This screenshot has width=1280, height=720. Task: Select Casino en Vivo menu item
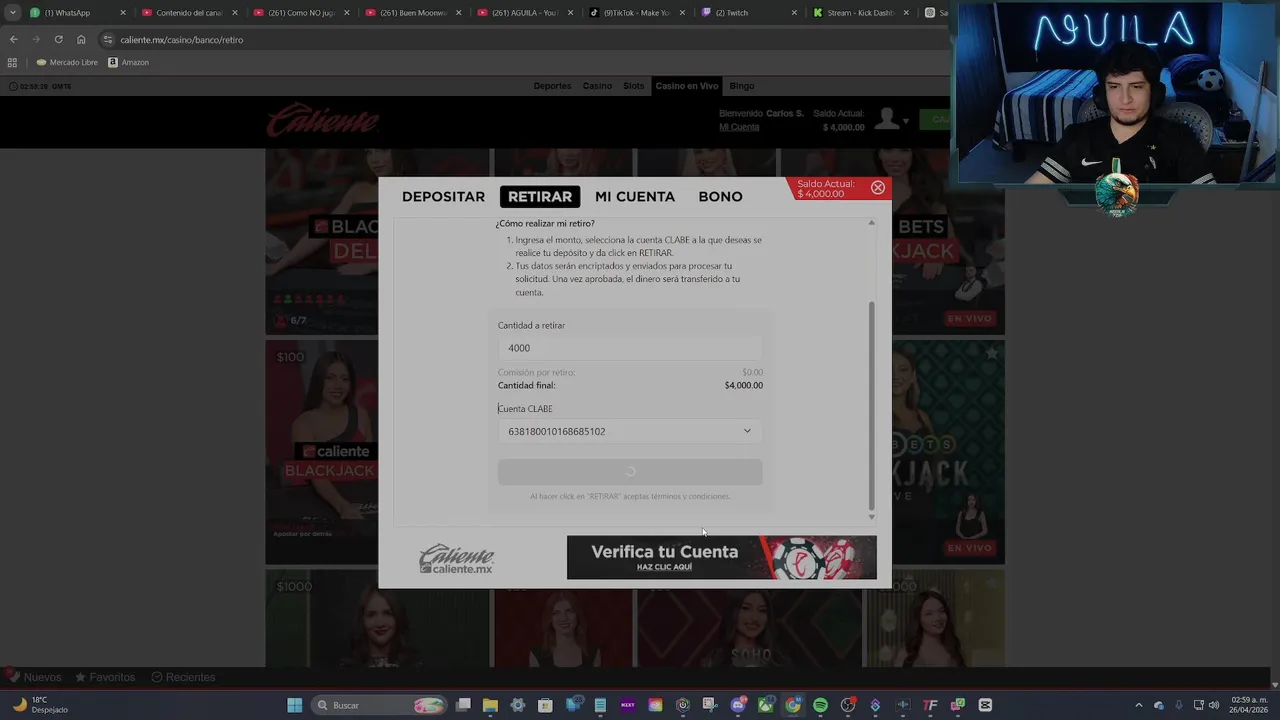[687, 86]
